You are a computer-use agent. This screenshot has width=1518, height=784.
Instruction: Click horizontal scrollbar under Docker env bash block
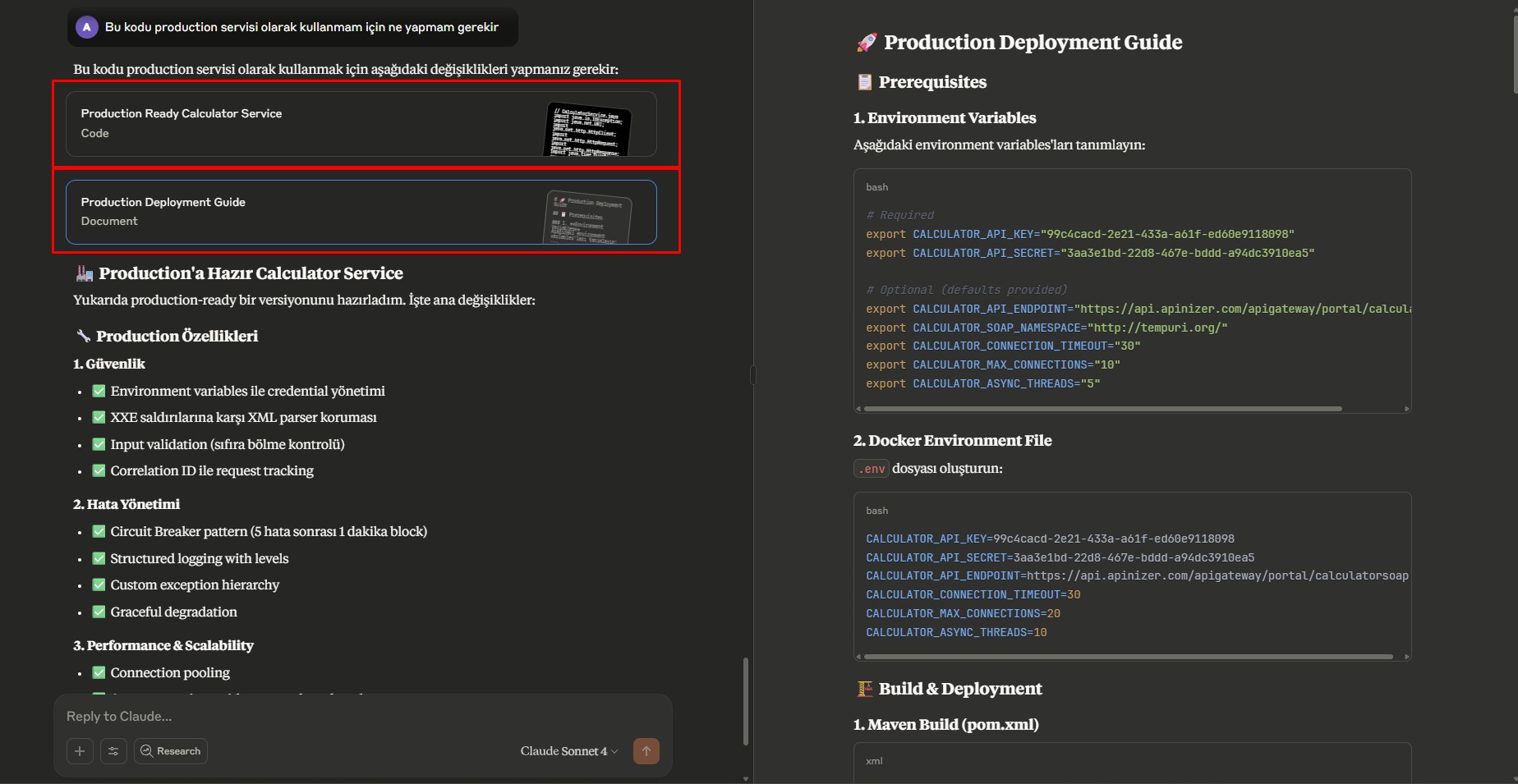click(x=1127, y=657)
